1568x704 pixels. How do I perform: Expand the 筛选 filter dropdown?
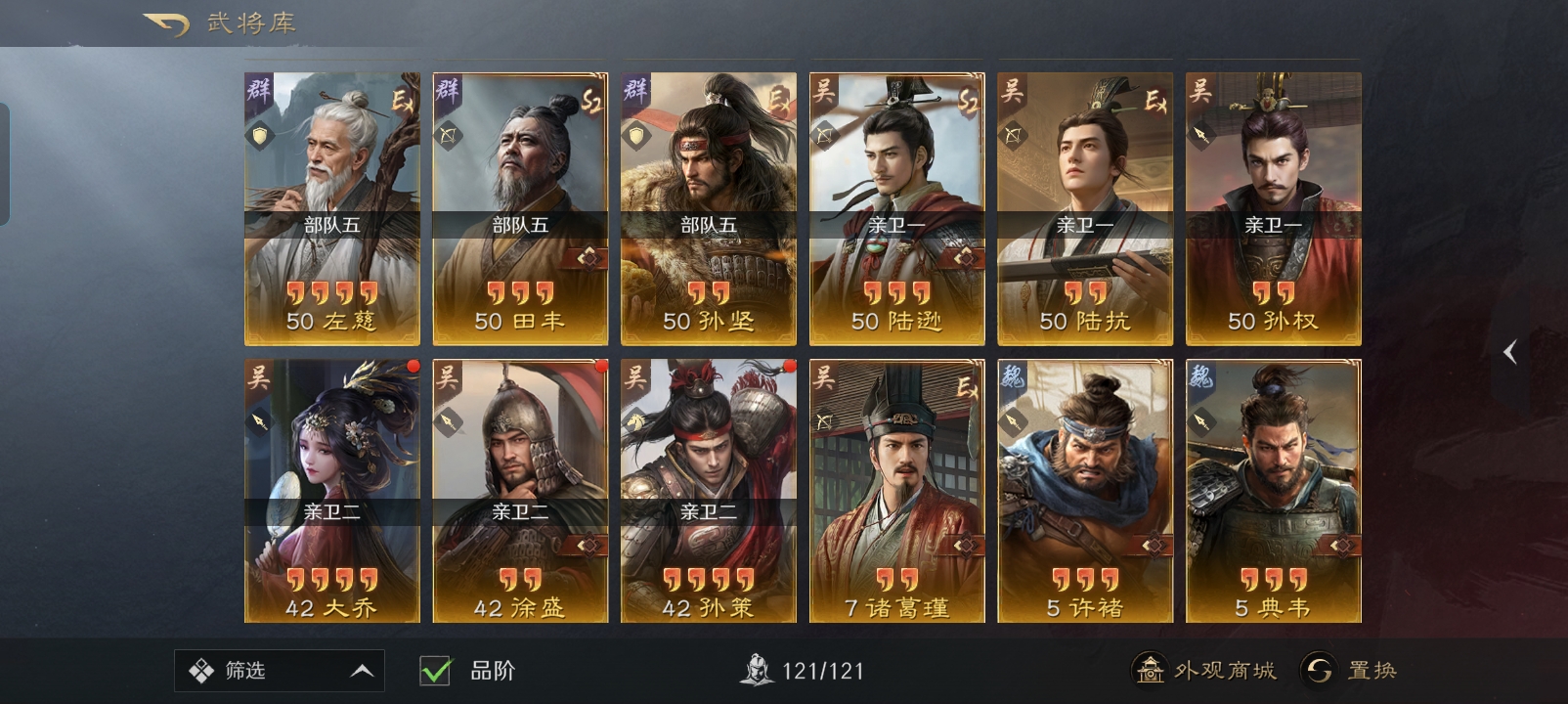coord(280,670)
